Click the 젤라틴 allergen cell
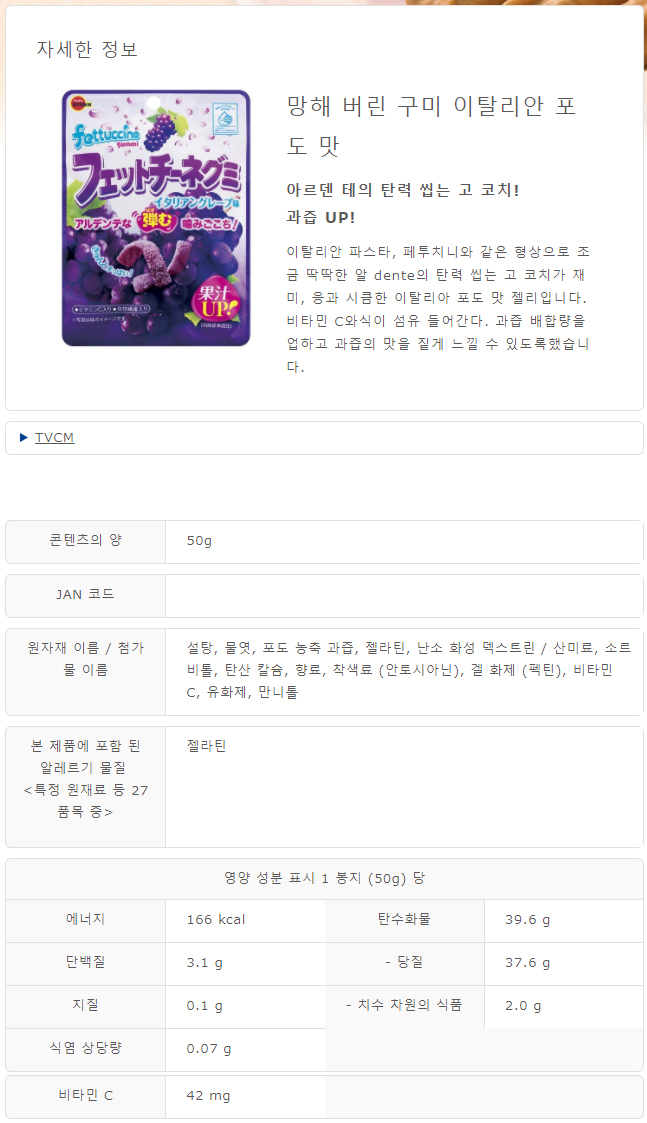This screenshot has width=647, height=1123. (404, 786)
